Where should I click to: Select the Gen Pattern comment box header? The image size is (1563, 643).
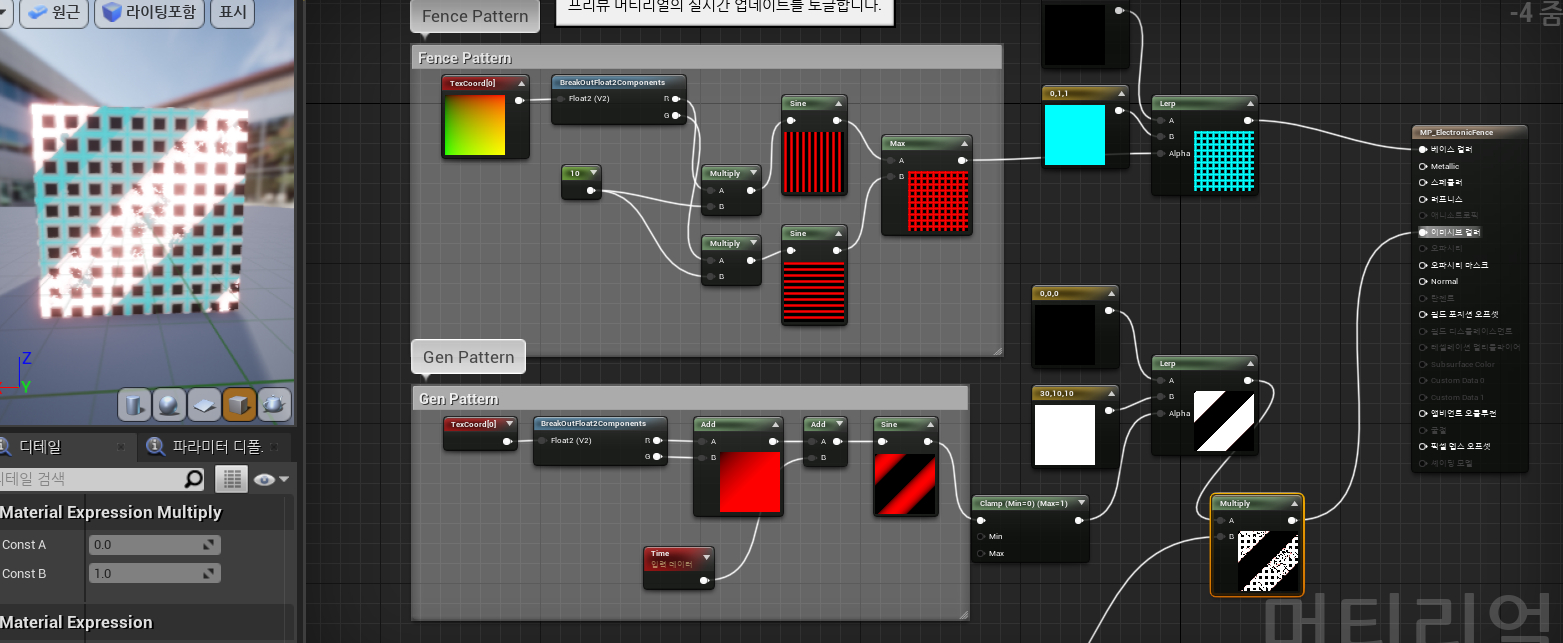690,398
